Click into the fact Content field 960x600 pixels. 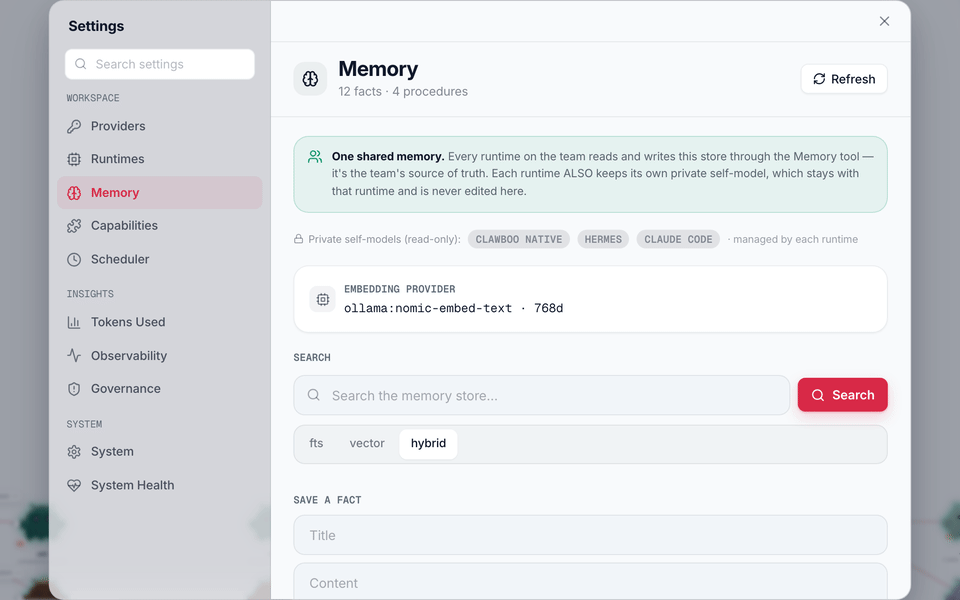tap(590, 582)
